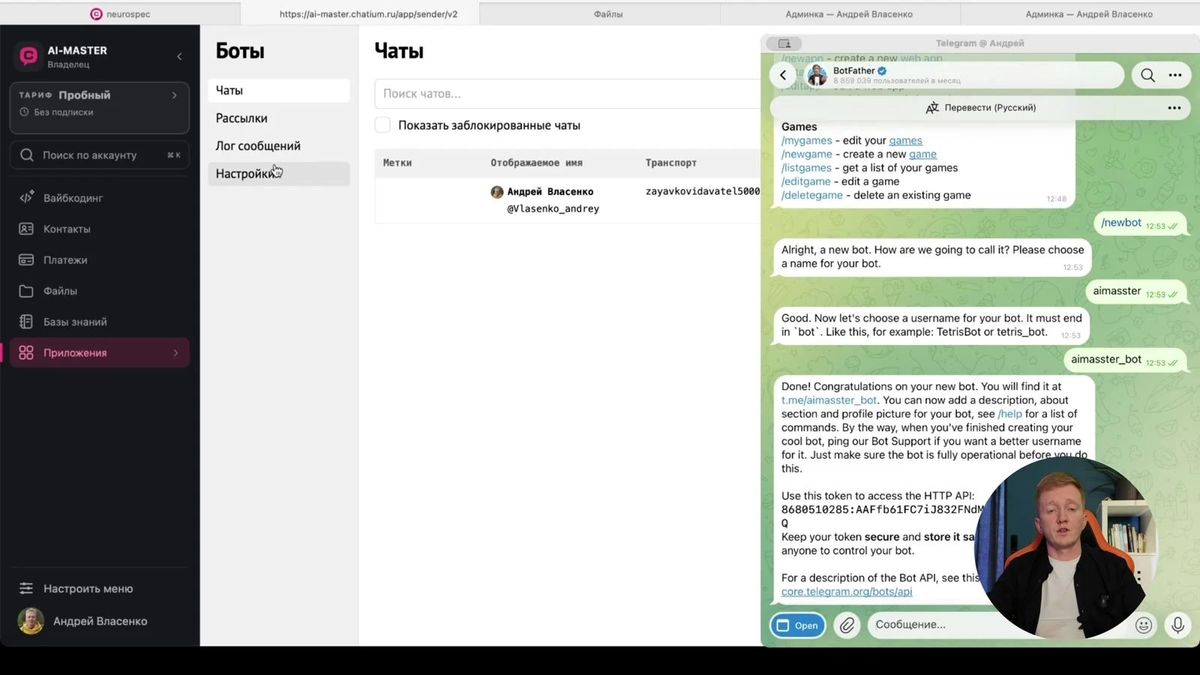This screenshot has width=1200, height=675.
Task: Click the Вайбкодинг code icon
Action: coord(26,198)
